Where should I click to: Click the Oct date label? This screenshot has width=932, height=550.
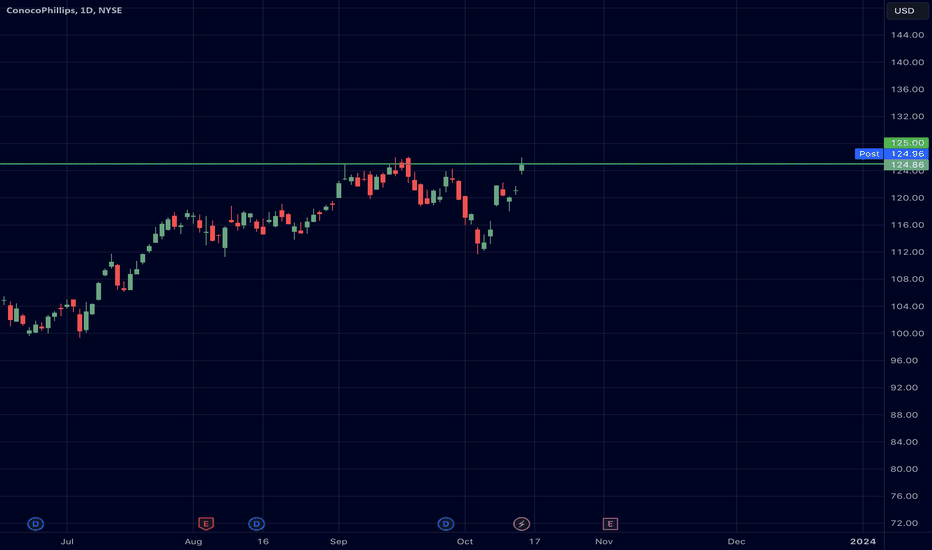(465, 542)
